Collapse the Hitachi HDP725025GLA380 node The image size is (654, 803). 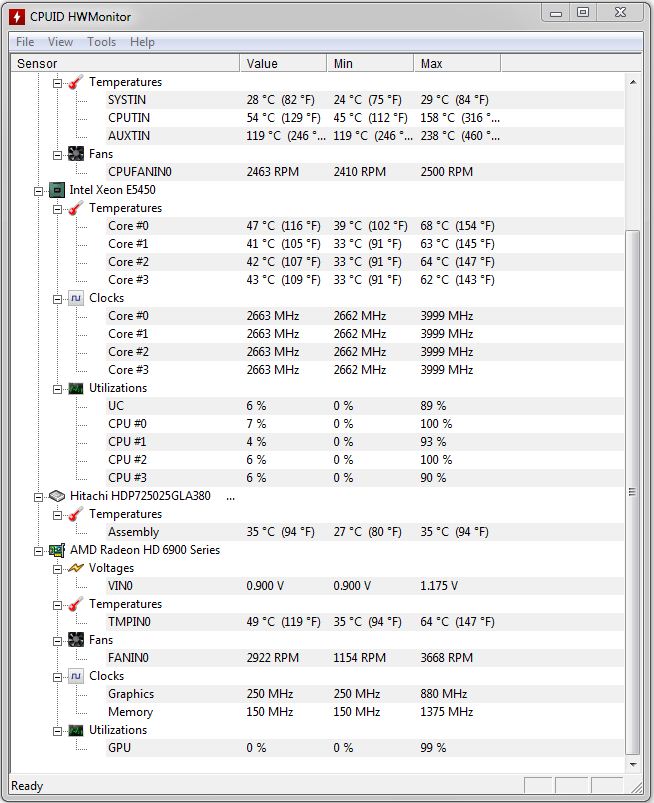pyautogui.click(x=39, y=496)
